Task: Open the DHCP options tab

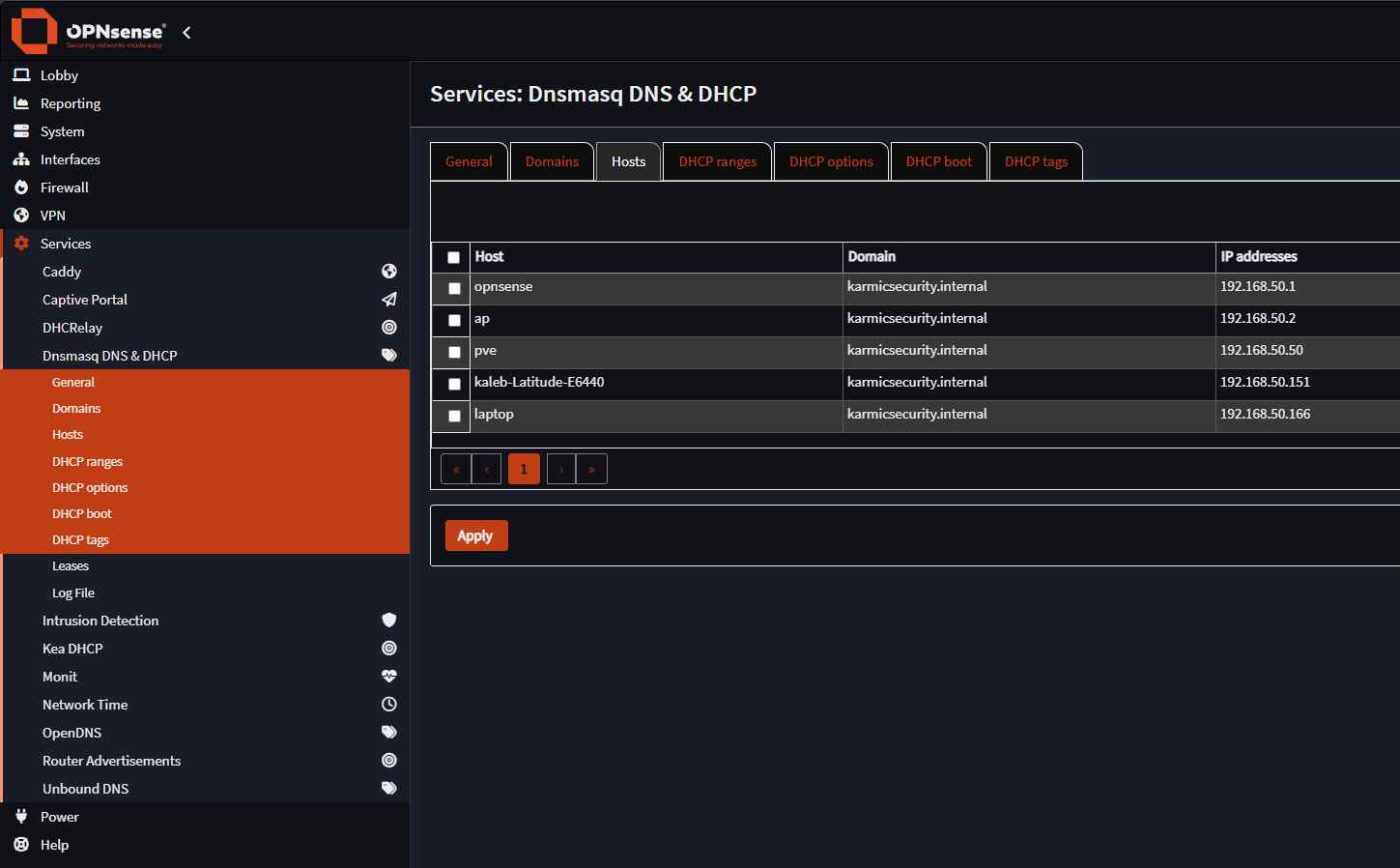Action: coord(831,161)
